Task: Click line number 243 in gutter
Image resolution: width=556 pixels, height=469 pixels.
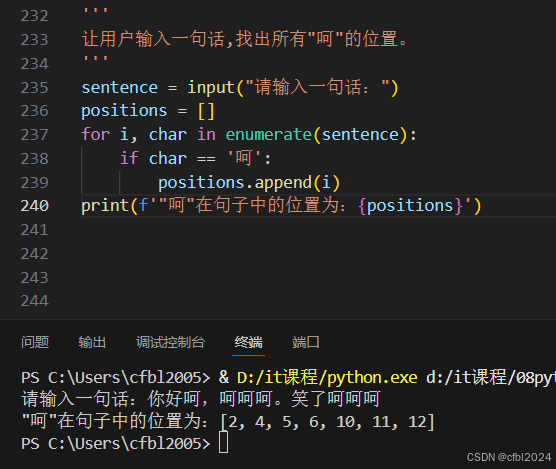Action: click(34, 278)
